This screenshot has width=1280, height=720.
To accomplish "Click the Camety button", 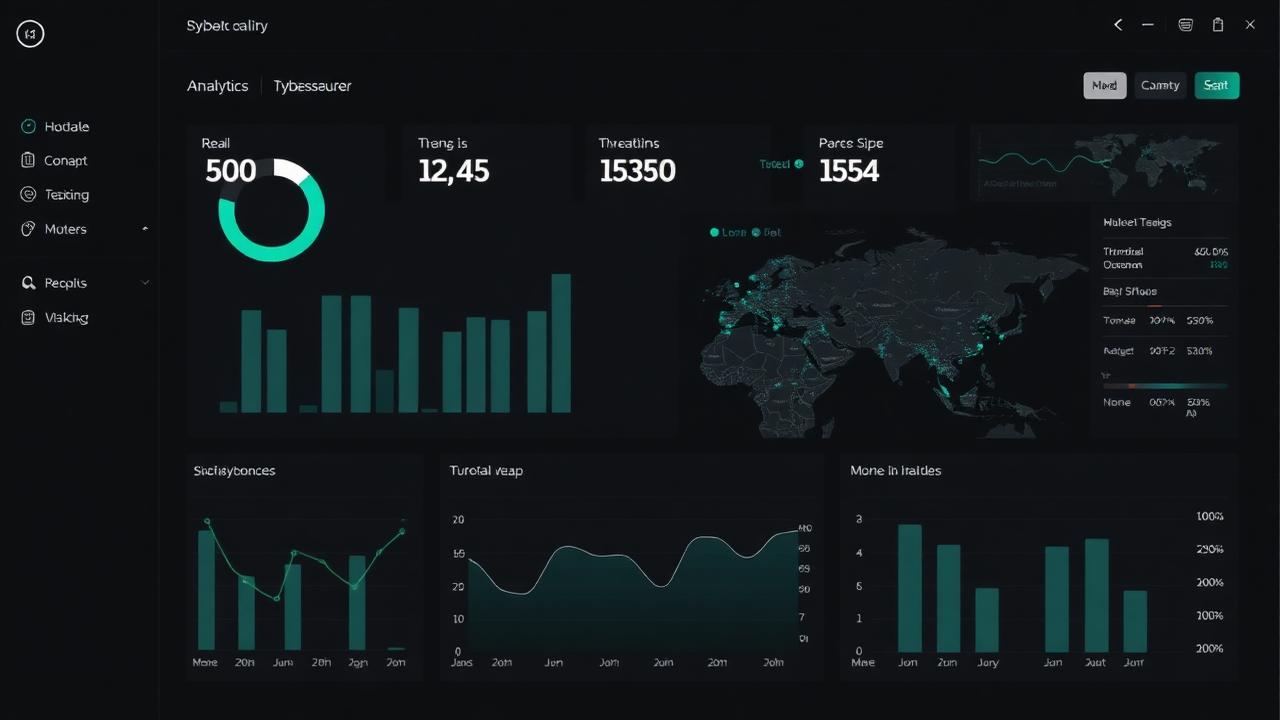I will (x=1160, y=85).
